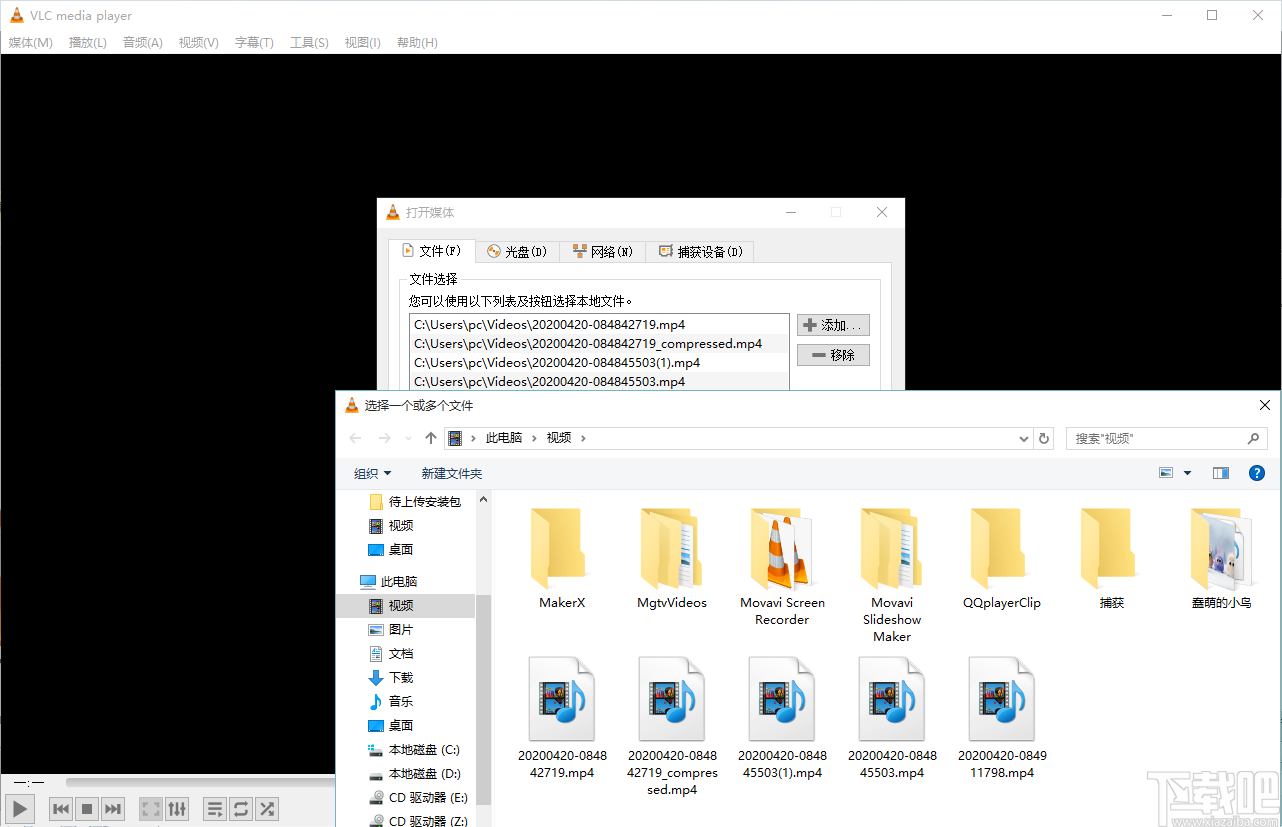The width and height of the screenshot is (1282, 827).
Task: Enable loop playback with the repeat icon
Action: (240, 808)
